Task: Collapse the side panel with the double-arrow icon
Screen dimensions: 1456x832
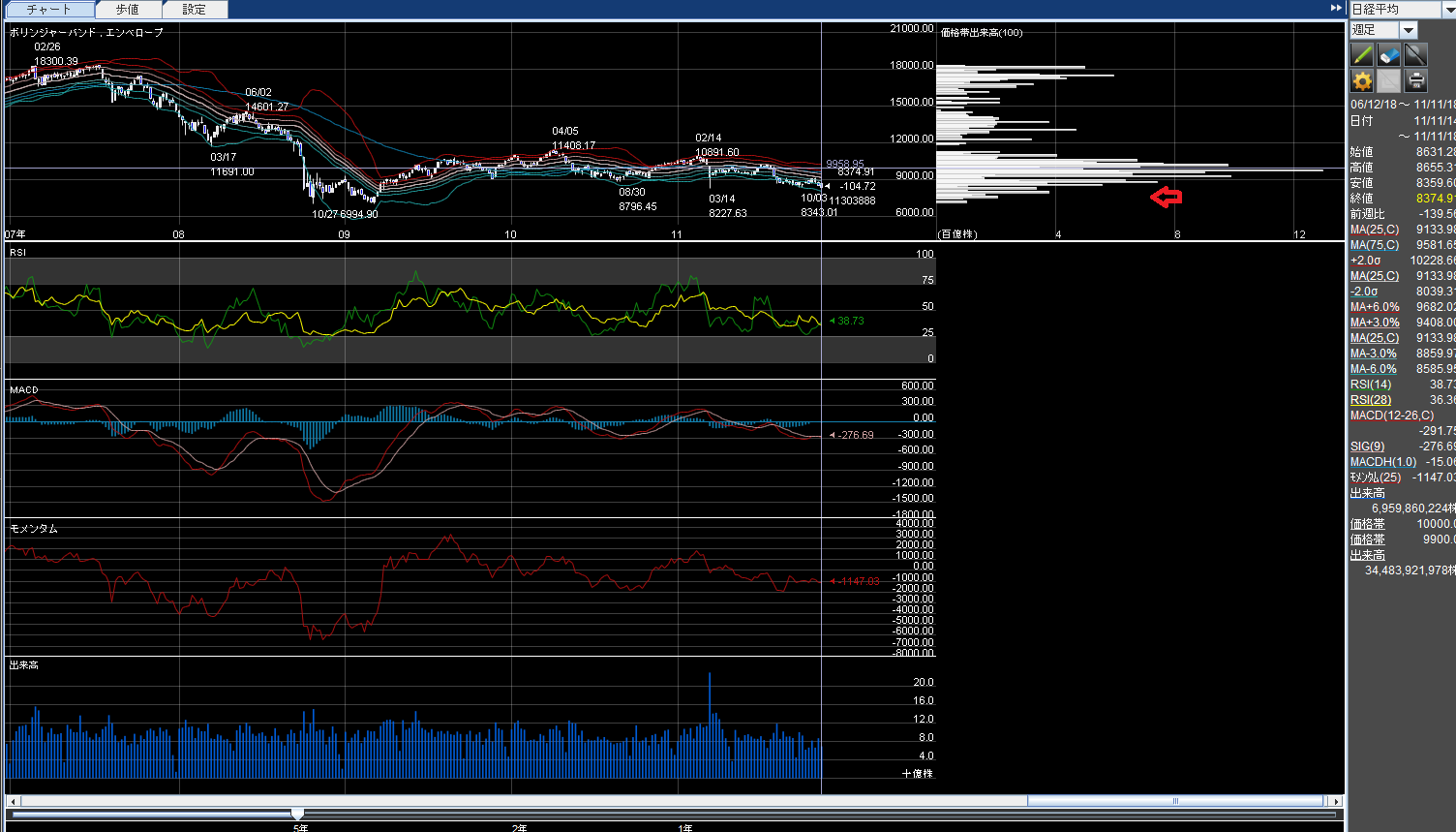Action: pyautogui.click(x=1336, y=8)
